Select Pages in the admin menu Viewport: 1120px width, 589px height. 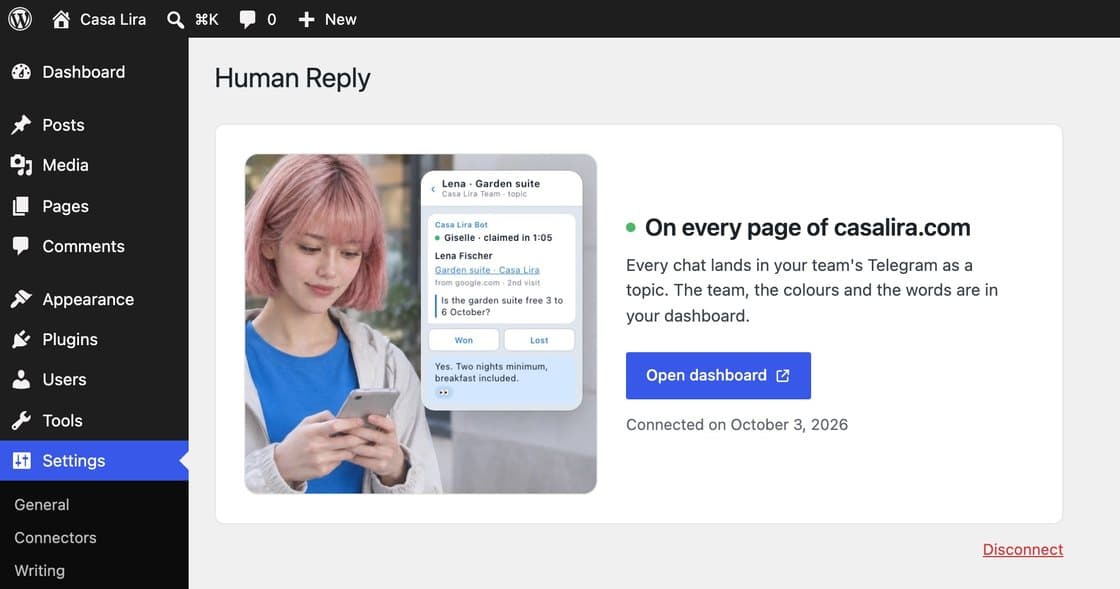[94, 206]
